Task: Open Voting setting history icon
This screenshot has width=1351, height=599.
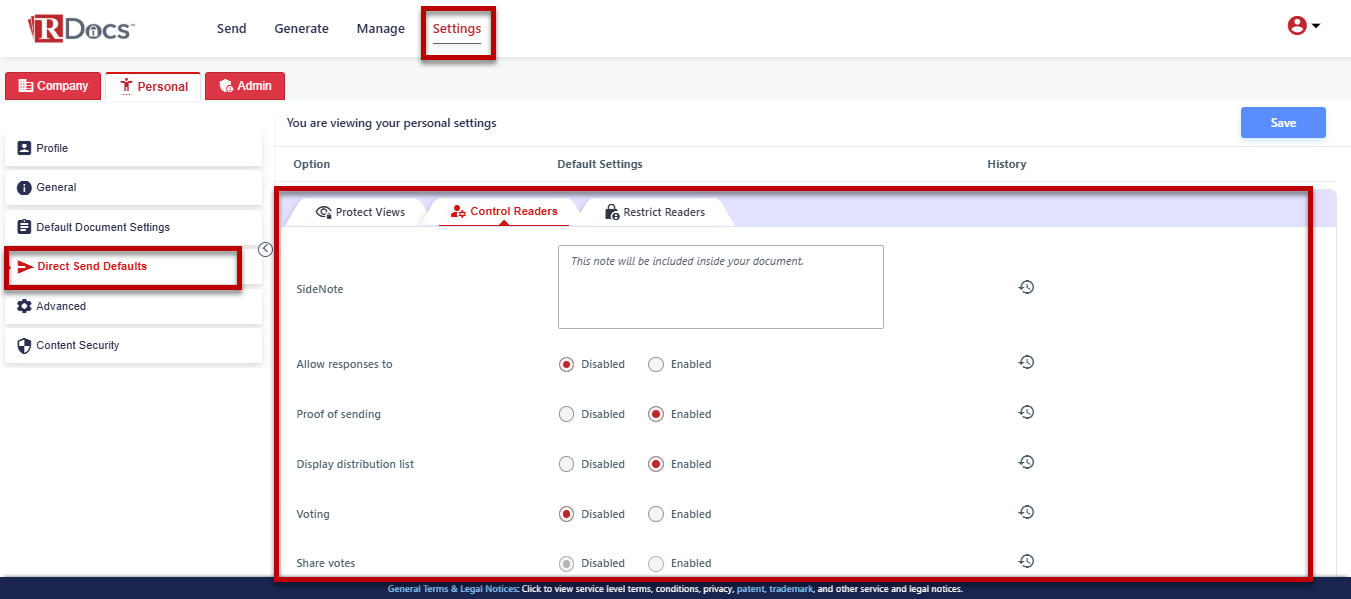Action: click(1026, 512)
